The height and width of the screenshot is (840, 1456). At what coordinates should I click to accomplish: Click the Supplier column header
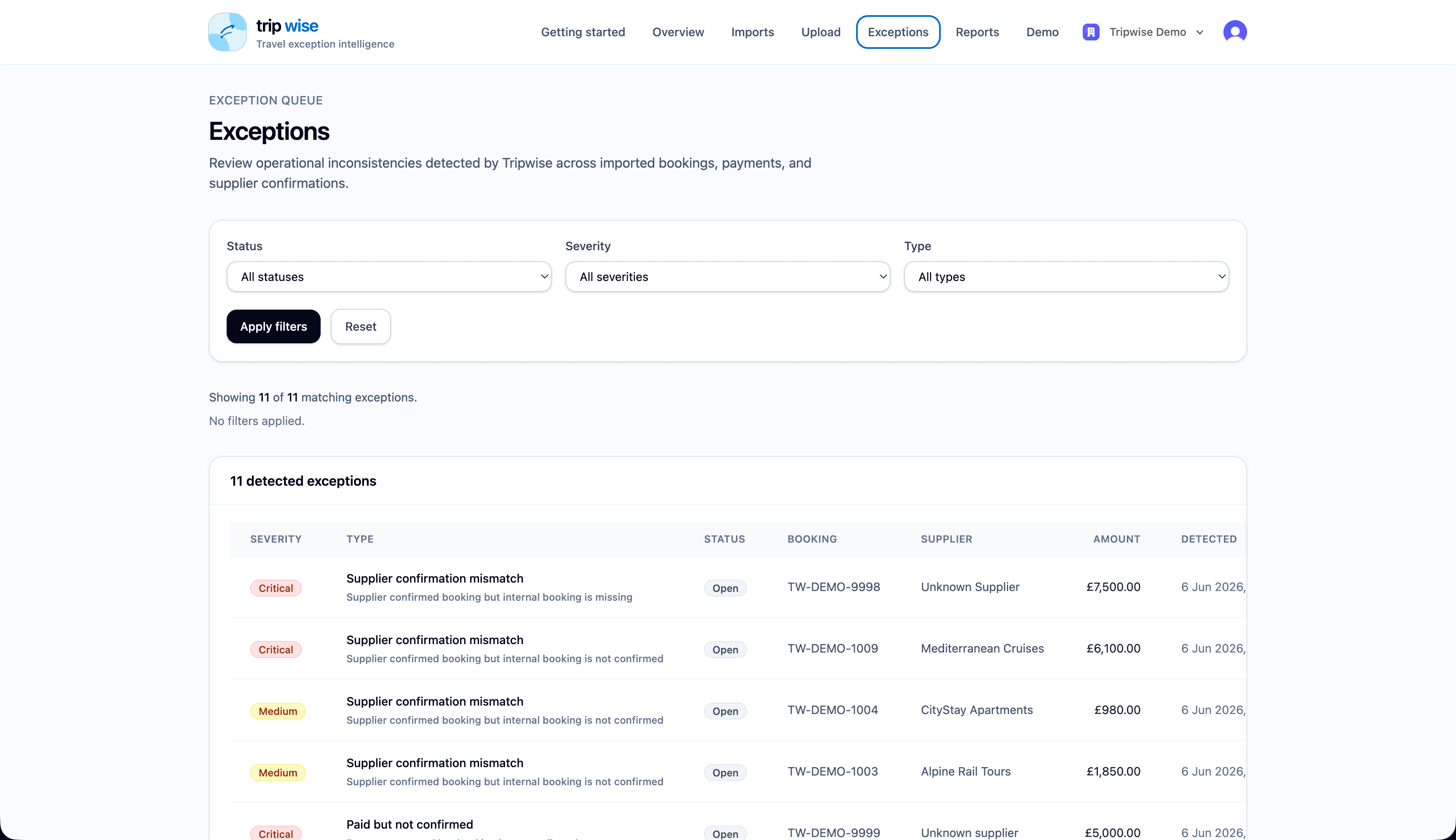[x=946, y=539]
